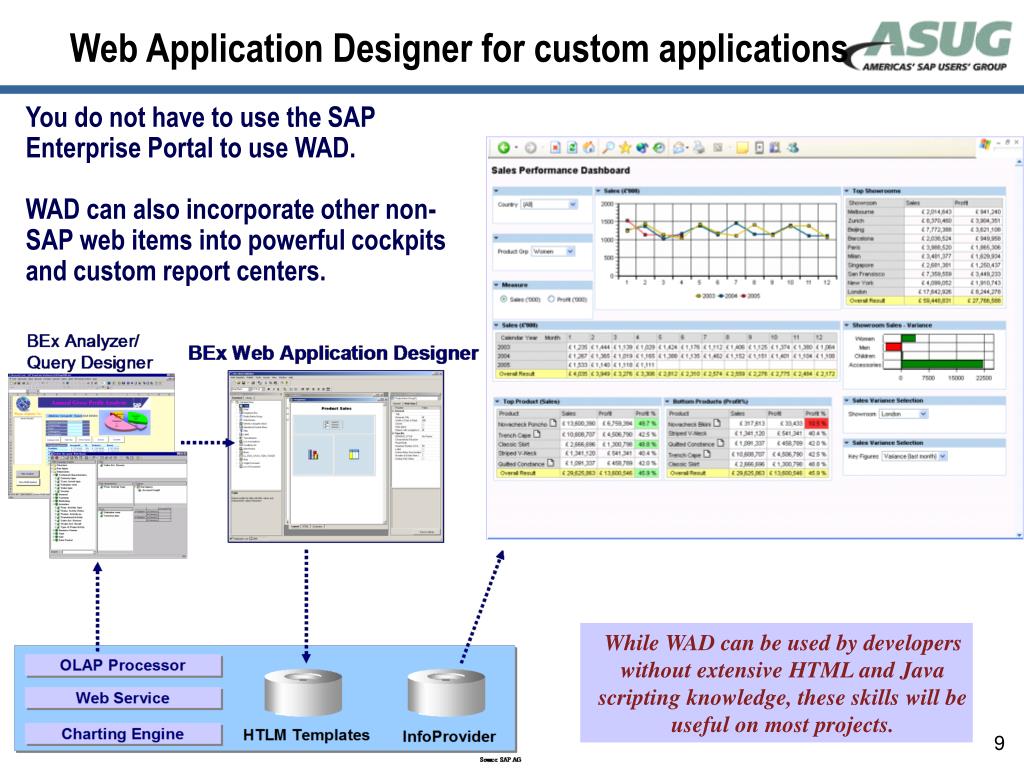Image resolution: width=1024 pixels, height=768 pixels.
Task: Click the Print icon in browser toolbar
Action: [x=699, y=148]
